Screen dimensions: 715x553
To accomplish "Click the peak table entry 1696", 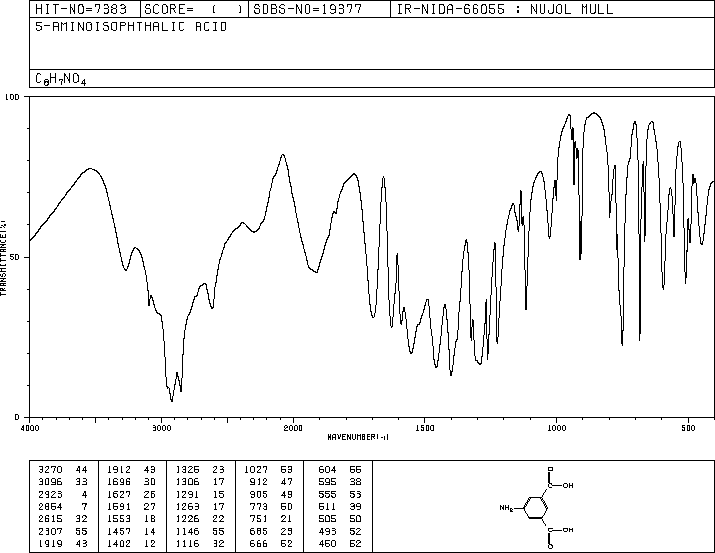I will (119, 482).
